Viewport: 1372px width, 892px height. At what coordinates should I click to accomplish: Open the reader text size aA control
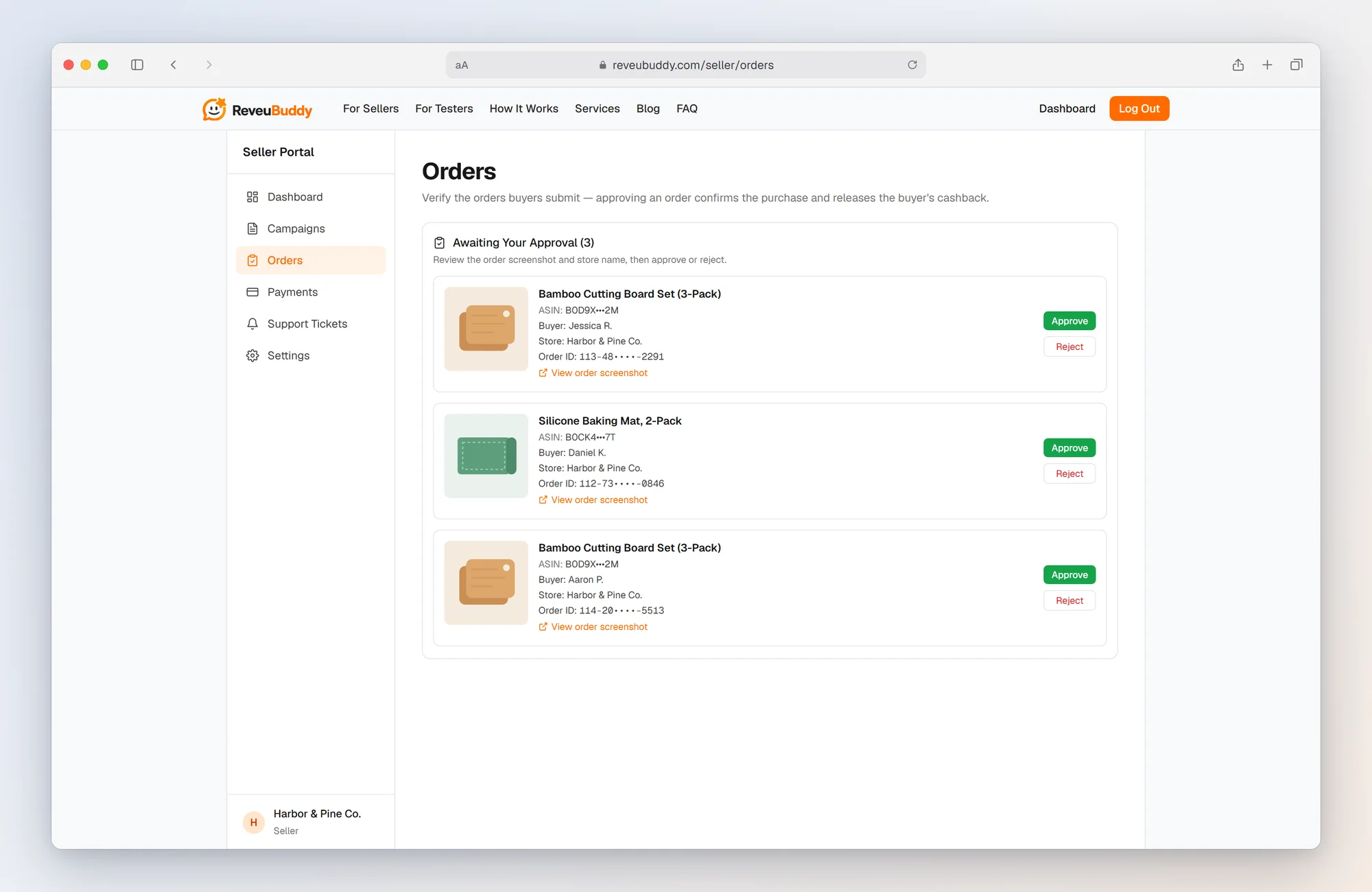(x=462, y=65)
